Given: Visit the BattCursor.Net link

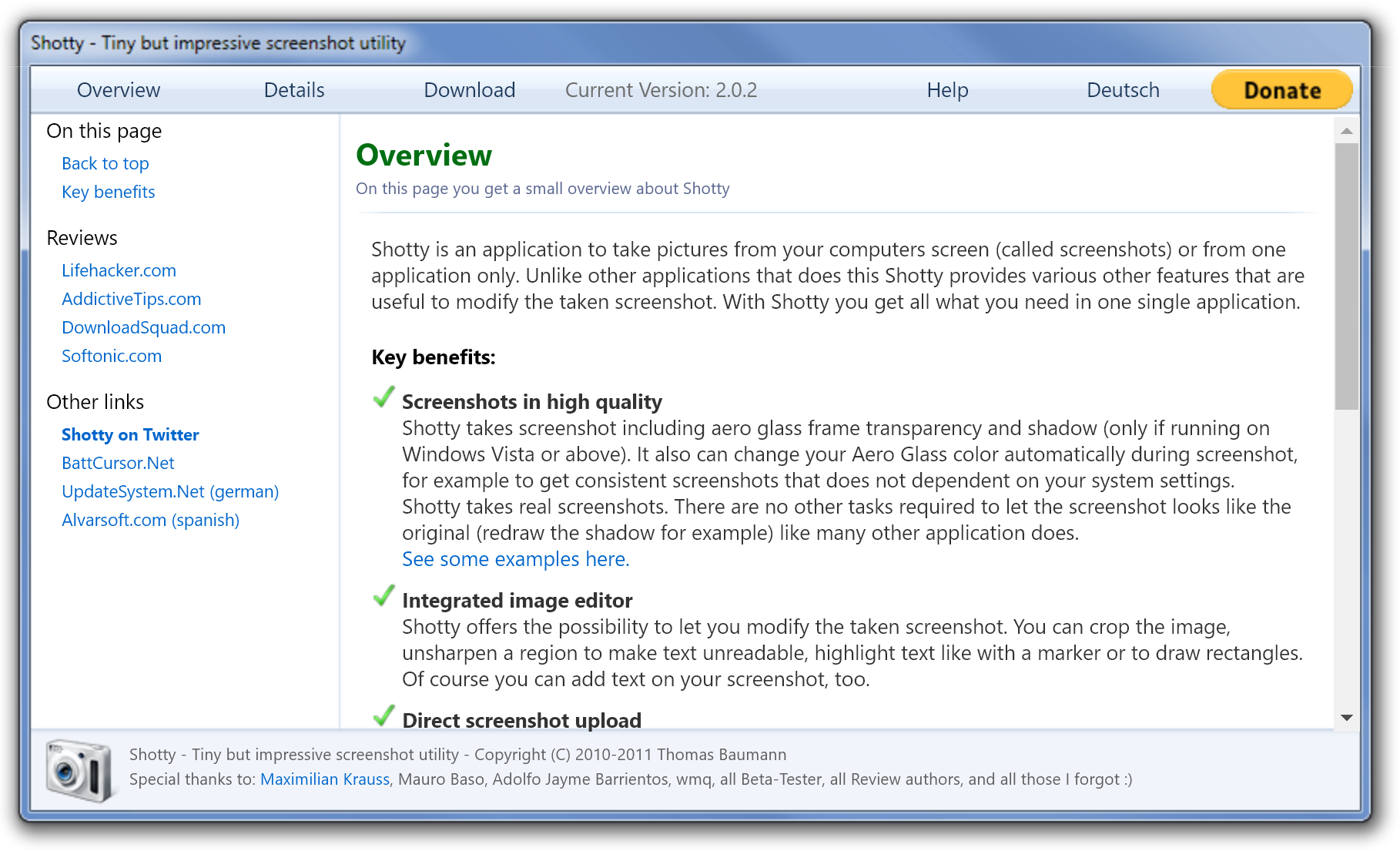Looking at the screenshot, I should click(x=119, y=463).
